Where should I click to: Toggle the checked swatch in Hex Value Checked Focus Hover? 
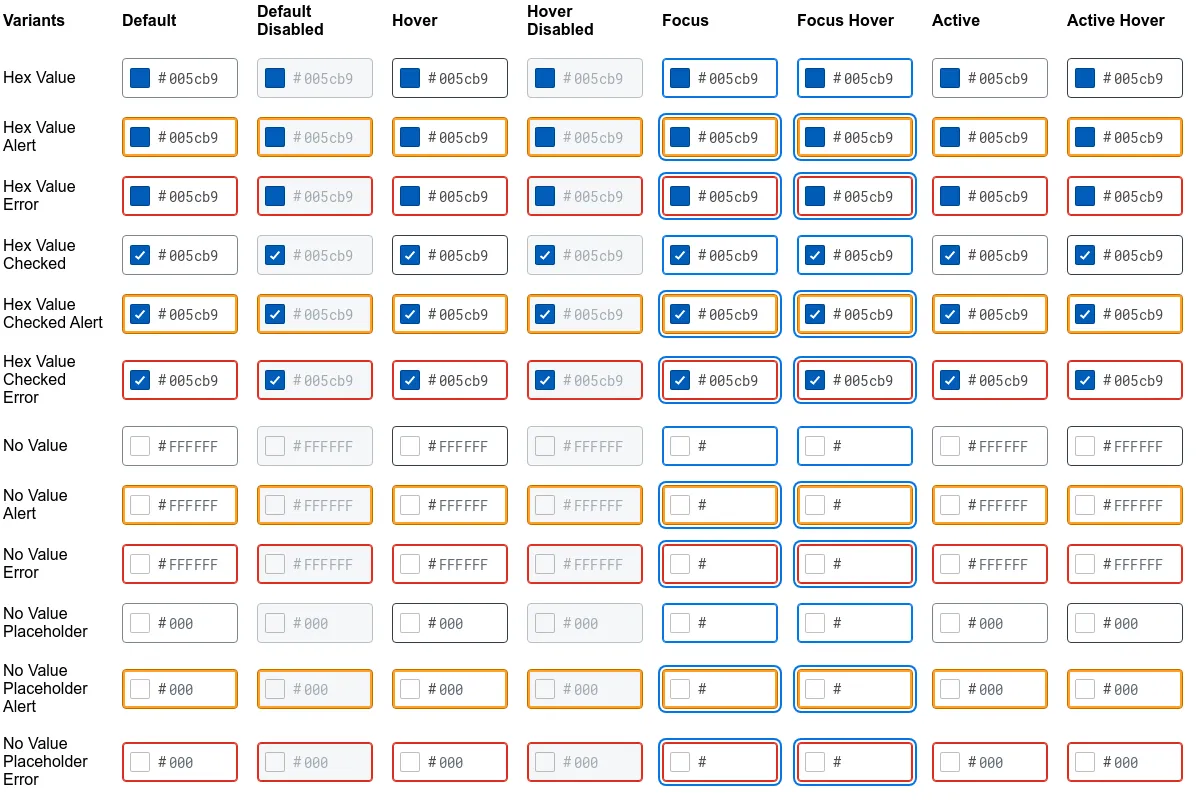coord(815,255)
